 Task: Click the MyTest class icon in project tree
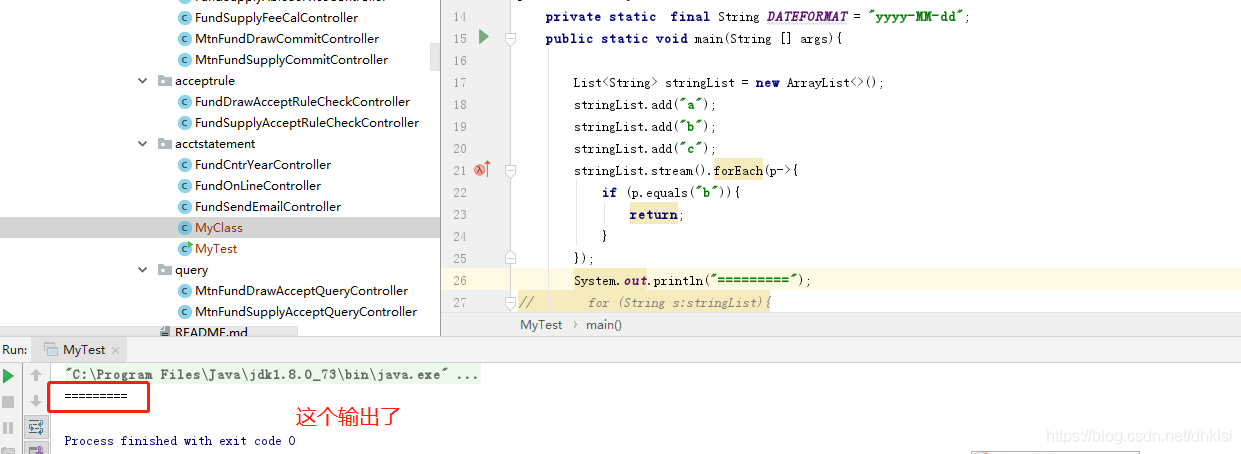184,248
